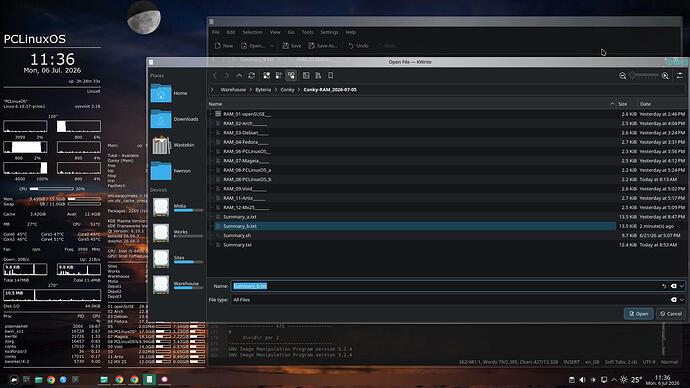Open Settings menu in KWrite window
Viewport: 690px width, 388px height.
pyautogui.click(x=329, y=33)
